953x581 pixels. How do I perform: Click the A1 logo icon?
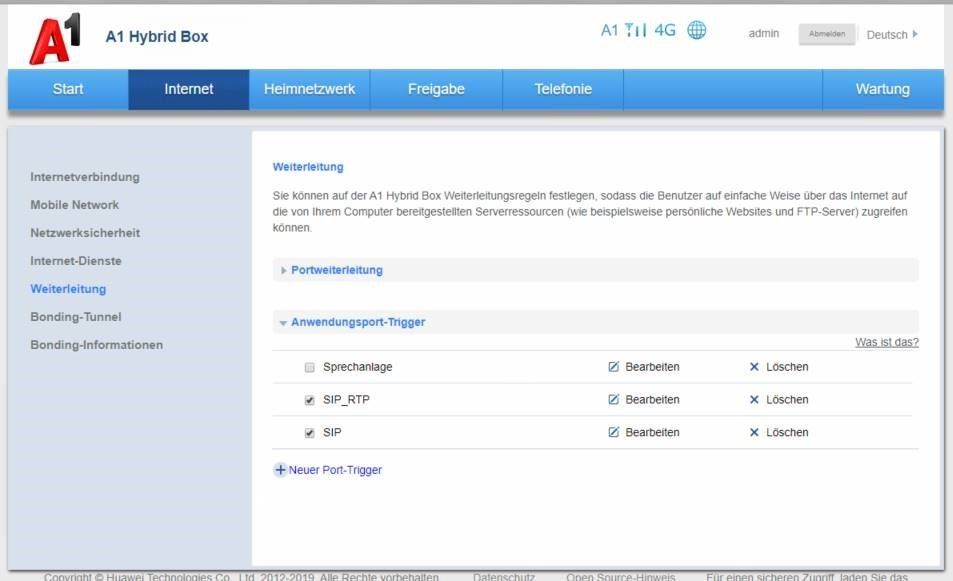click(56, 38)
